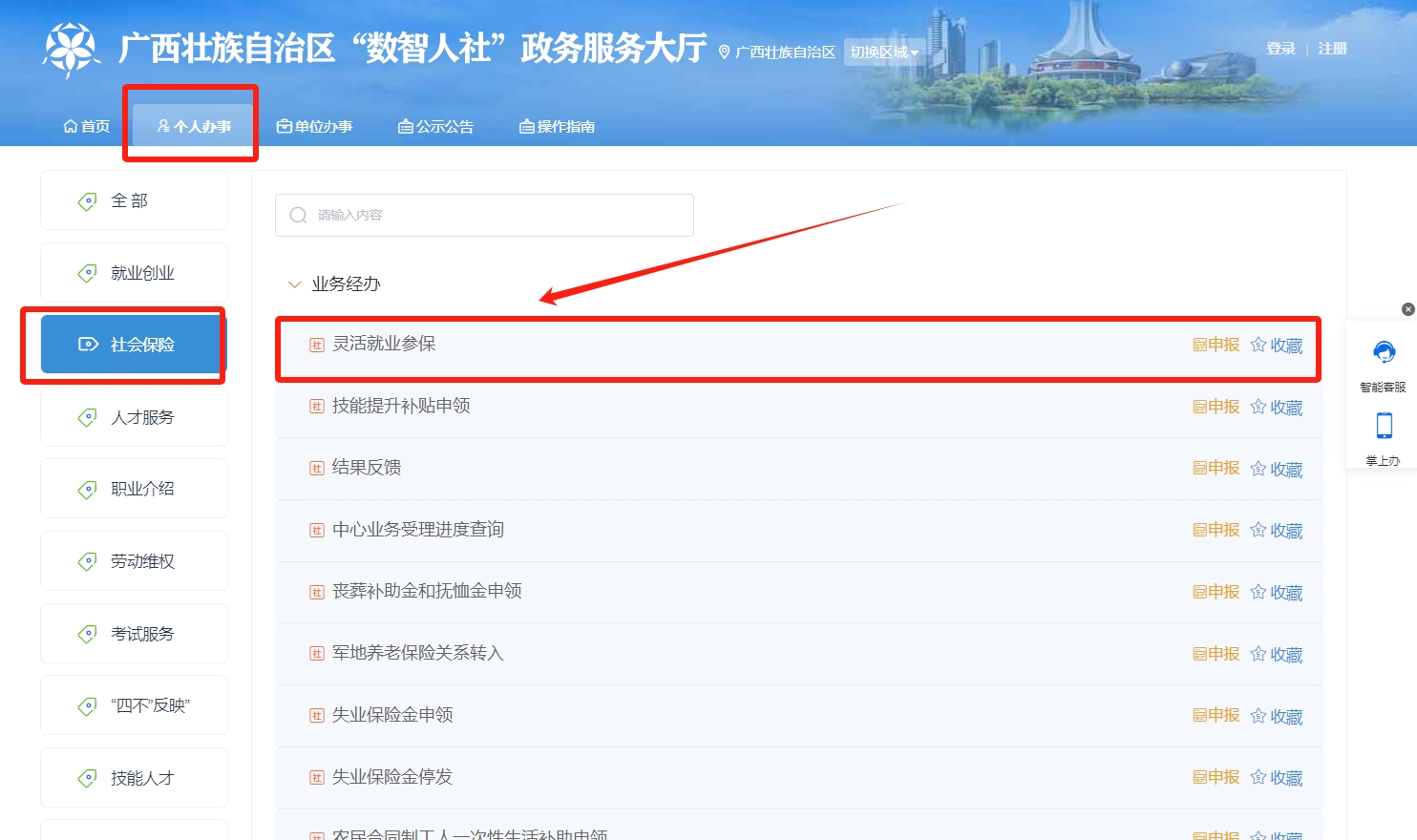Click the 注册 link

click(1332, 49)
